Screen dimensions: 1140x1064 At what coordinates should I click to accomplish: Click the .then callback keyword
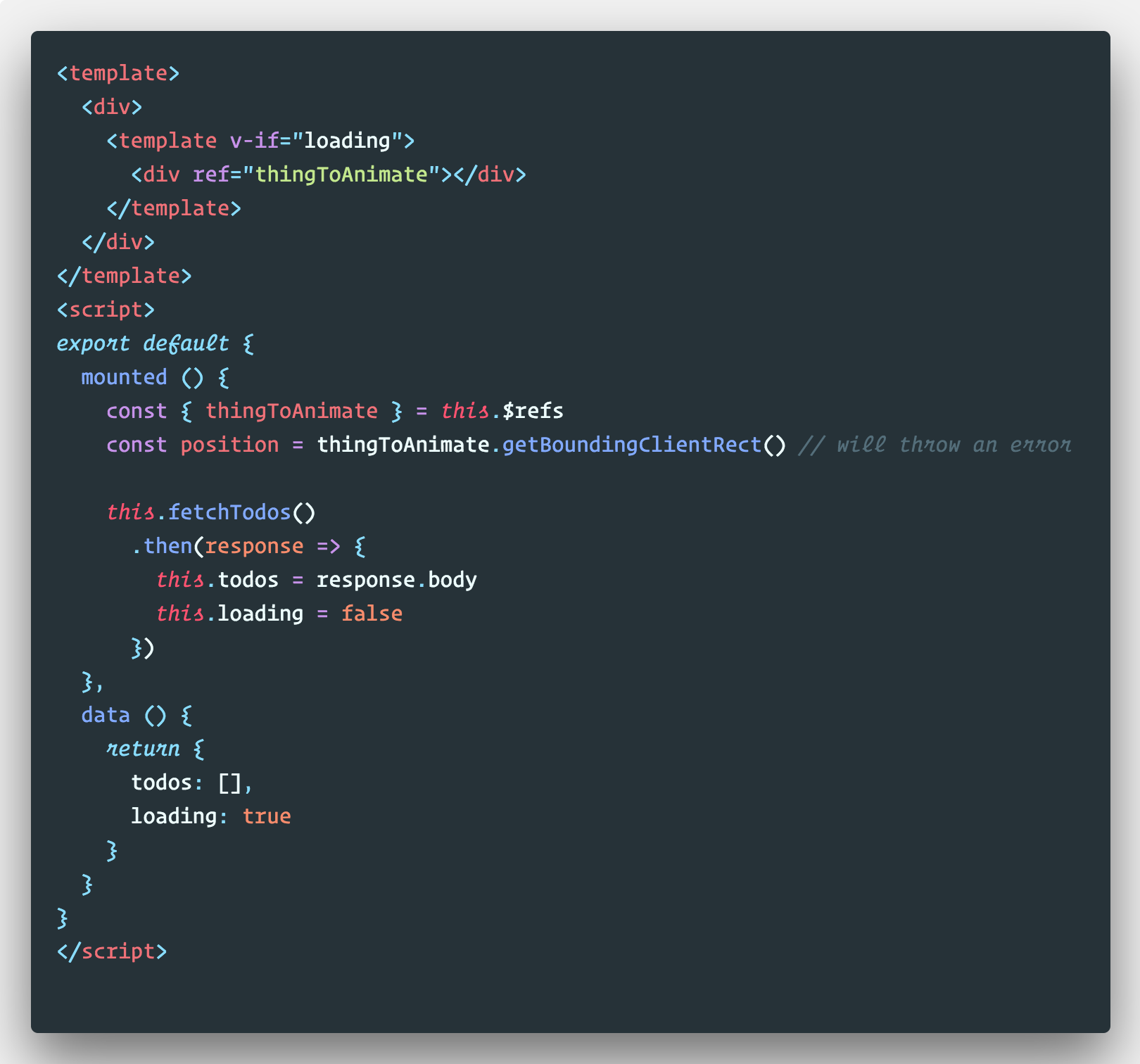point(168,546)
